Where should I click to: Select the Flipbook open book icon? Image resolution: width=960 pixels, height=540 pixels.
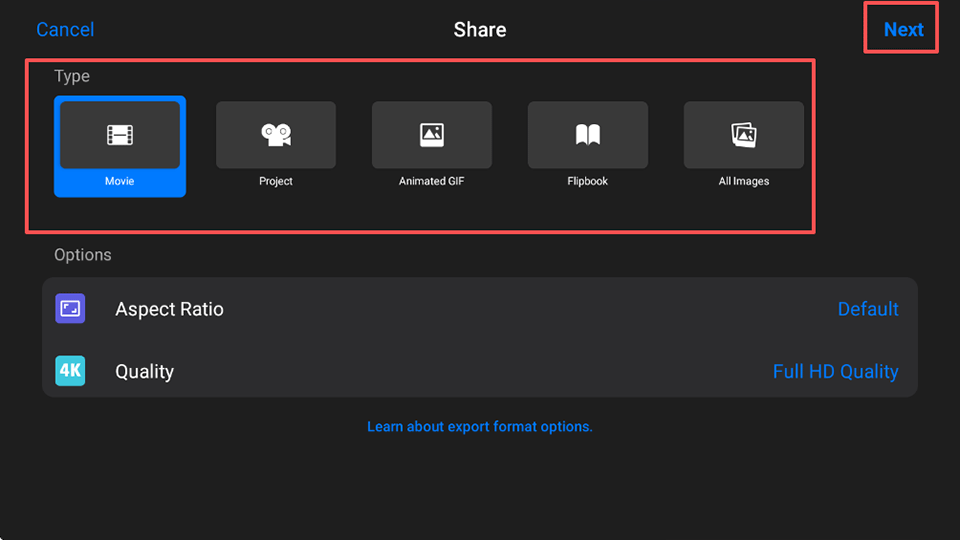click(x=588, y=135)
